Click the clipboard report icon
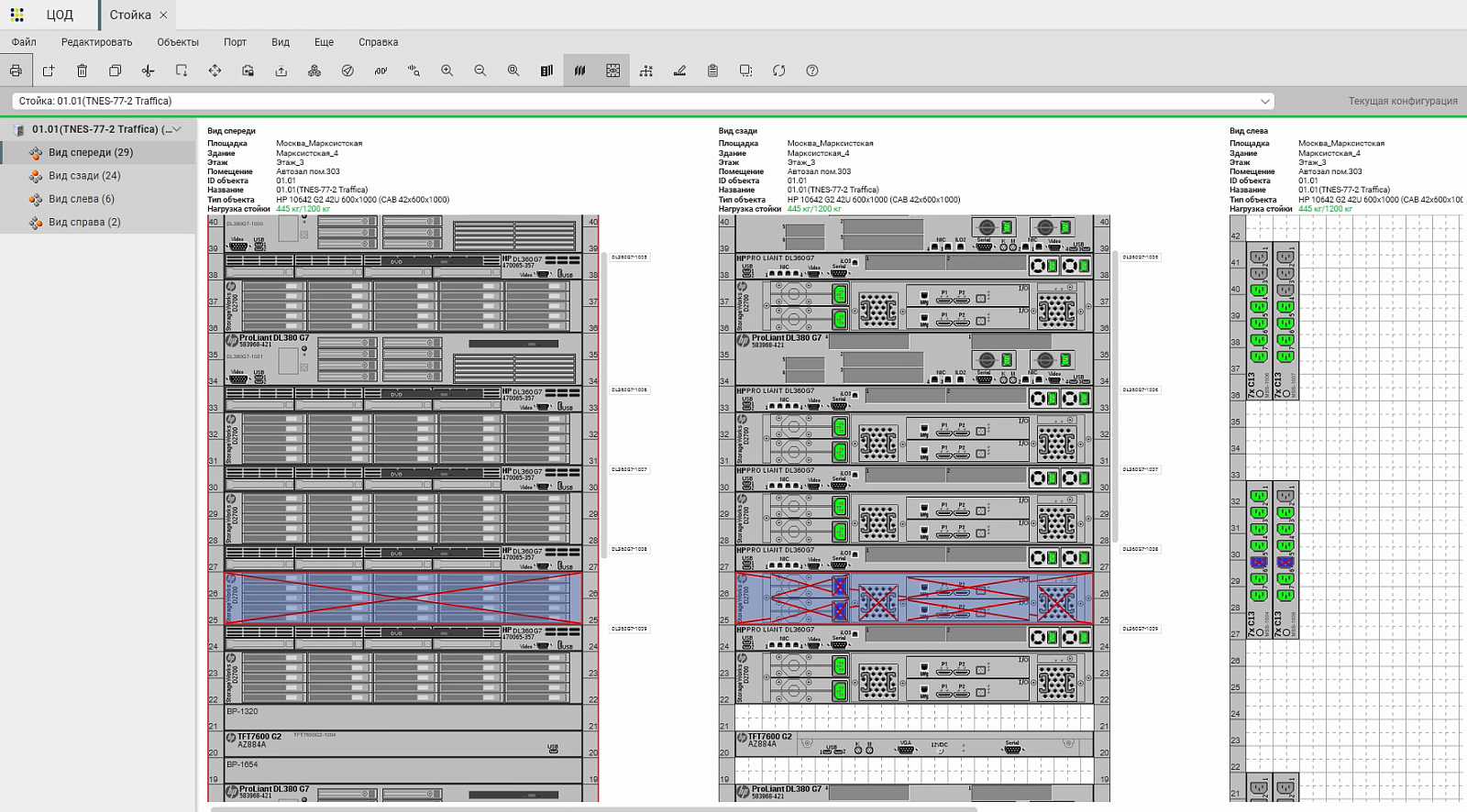 (712, 71)
